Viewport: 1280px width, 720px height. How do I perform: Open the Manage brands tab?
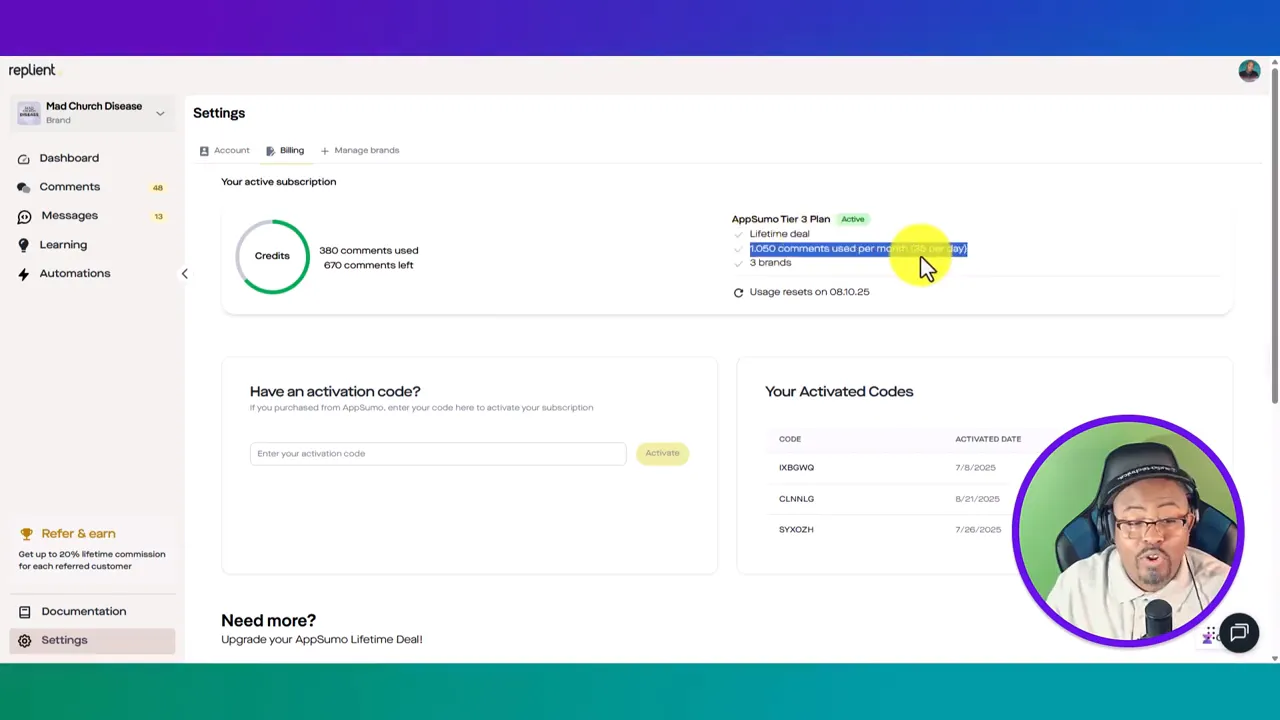coord(360,150)
